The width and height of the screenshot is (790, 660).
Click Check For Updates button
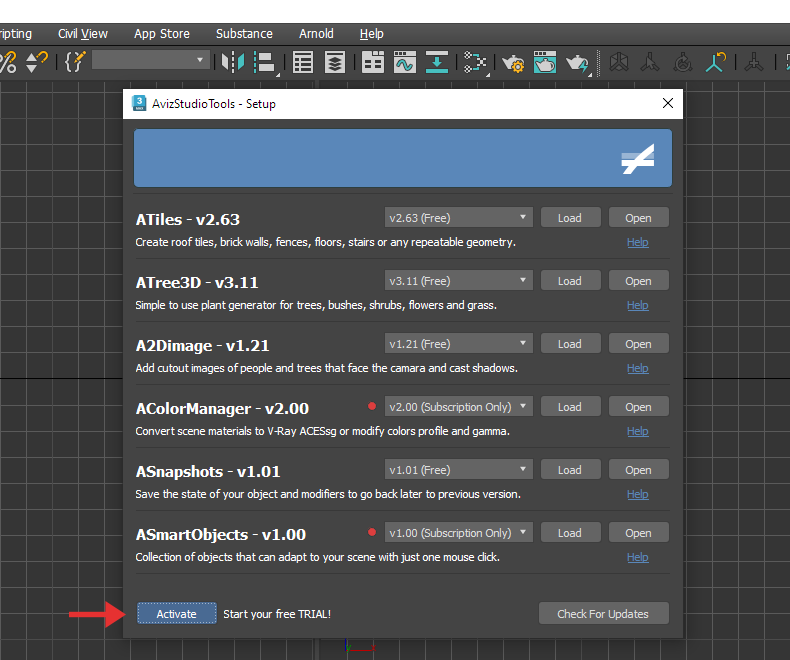(x=604, y=614)
